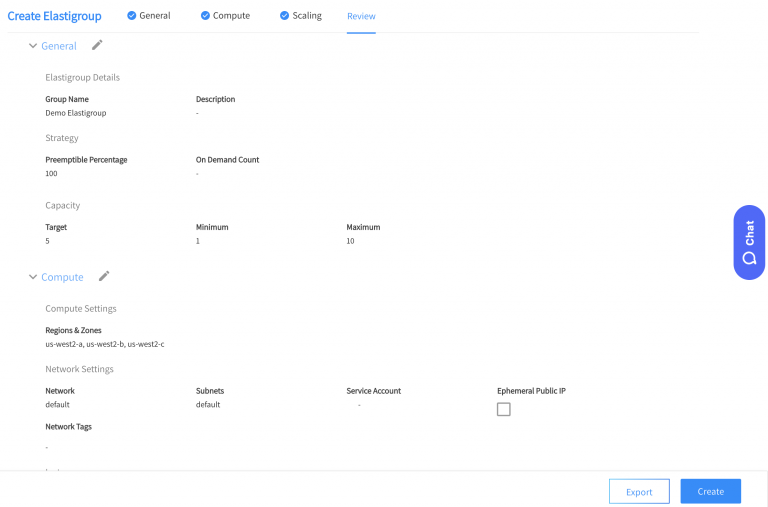Click the Compute section heading link

pos(62,277)
